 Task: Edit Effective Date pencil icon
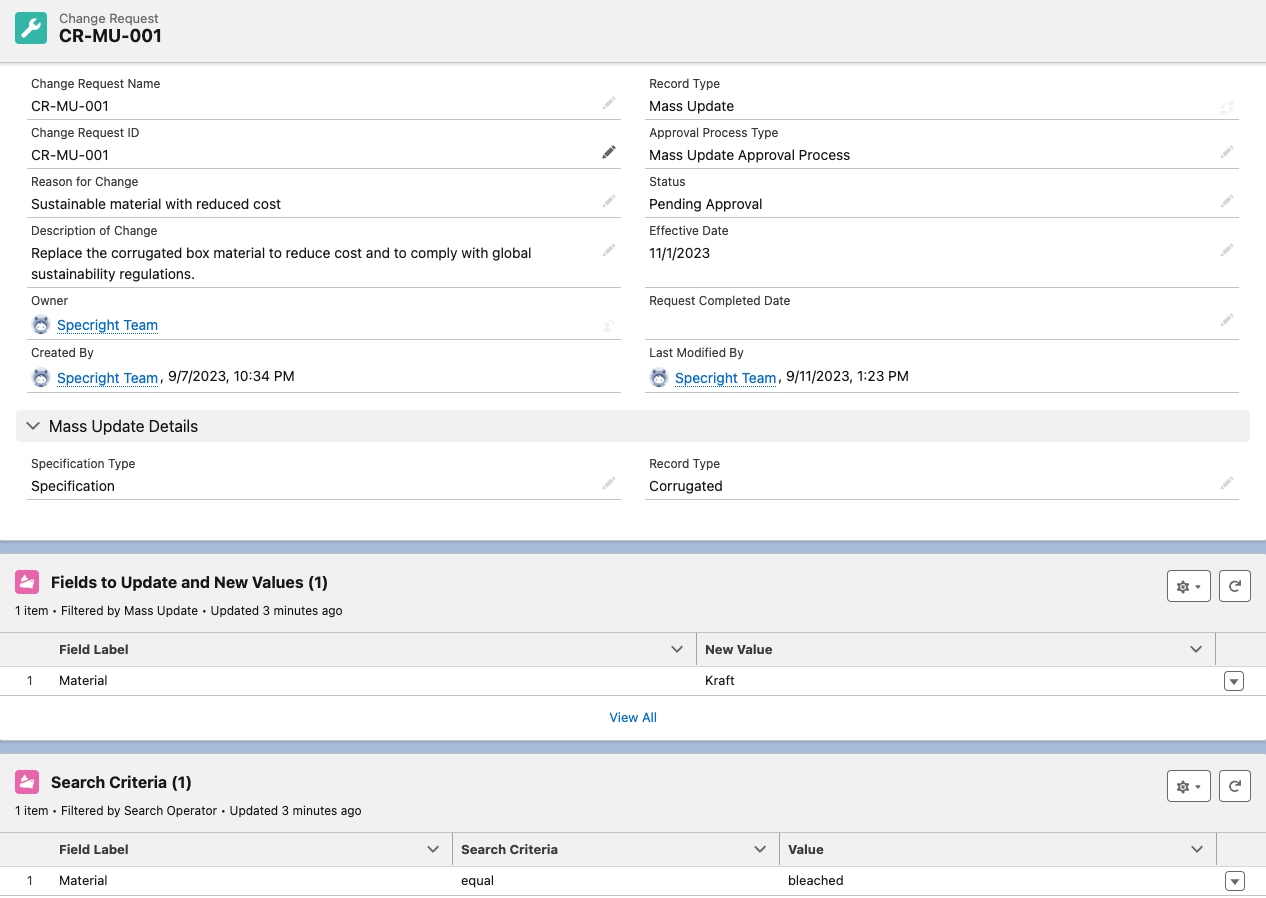[x=1227, y=251]
